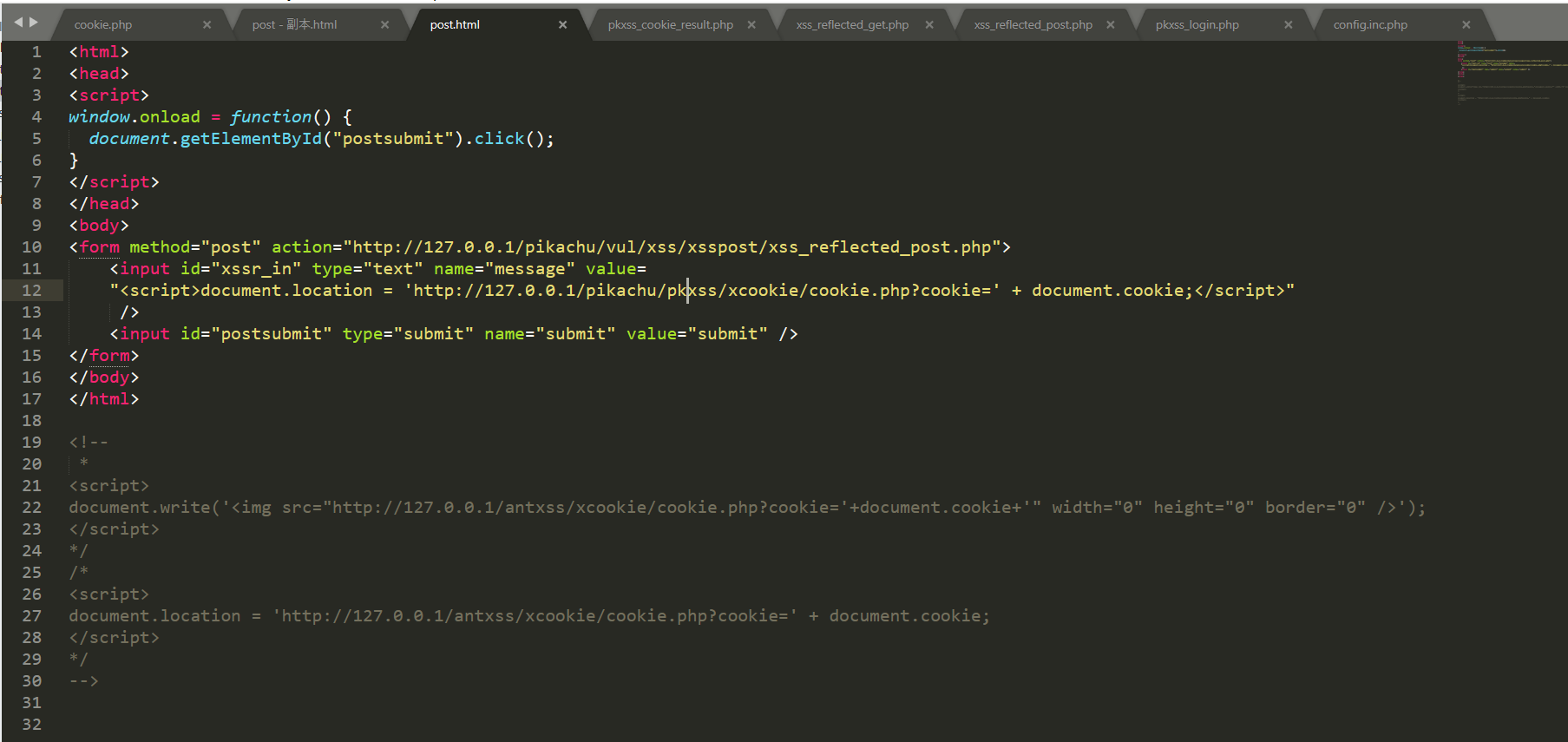Click line number 12 in gutter
Image resolution: width=1568 pixels, height=742 pixels.
[32, 290]
